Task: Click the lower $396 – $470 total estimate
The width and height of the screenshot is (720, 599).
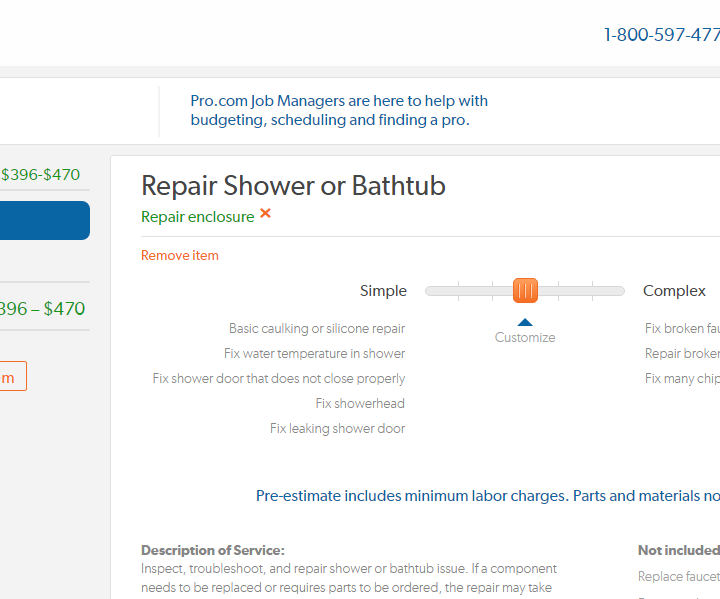Action: [42, 309]
